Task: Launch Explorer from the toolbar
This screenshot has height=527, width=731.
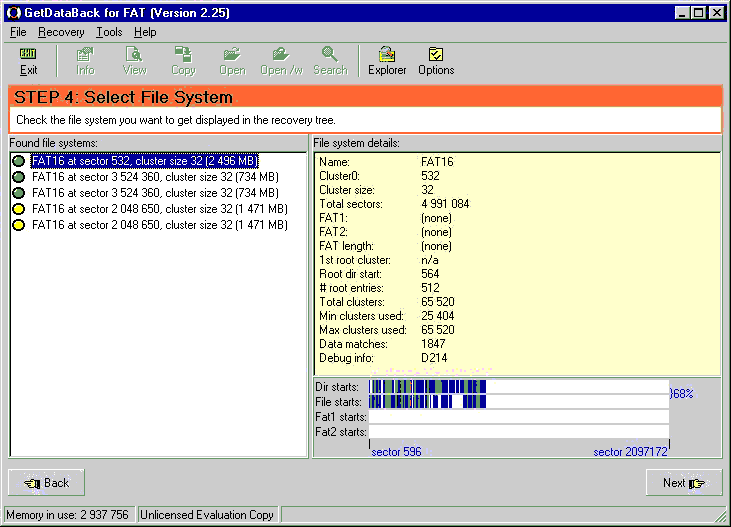Action: point(387,61)
